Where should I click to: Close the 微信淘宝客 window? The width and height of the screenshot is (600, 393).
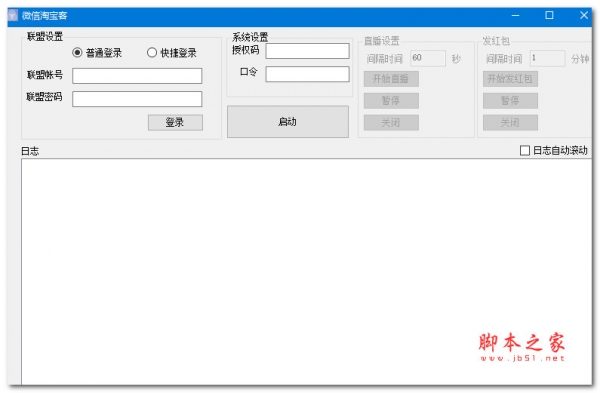click(584, 15)
